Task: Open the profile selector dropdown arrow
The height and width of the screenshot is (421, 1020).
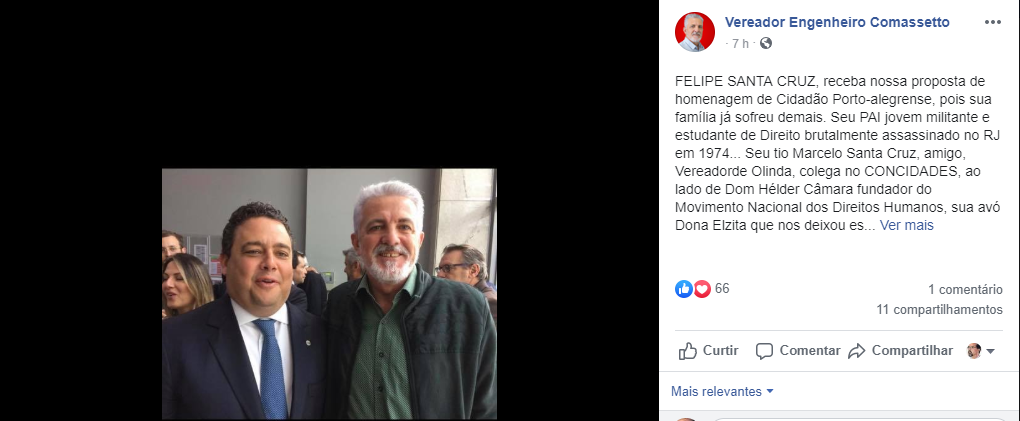Action: (x=991, y=351)
